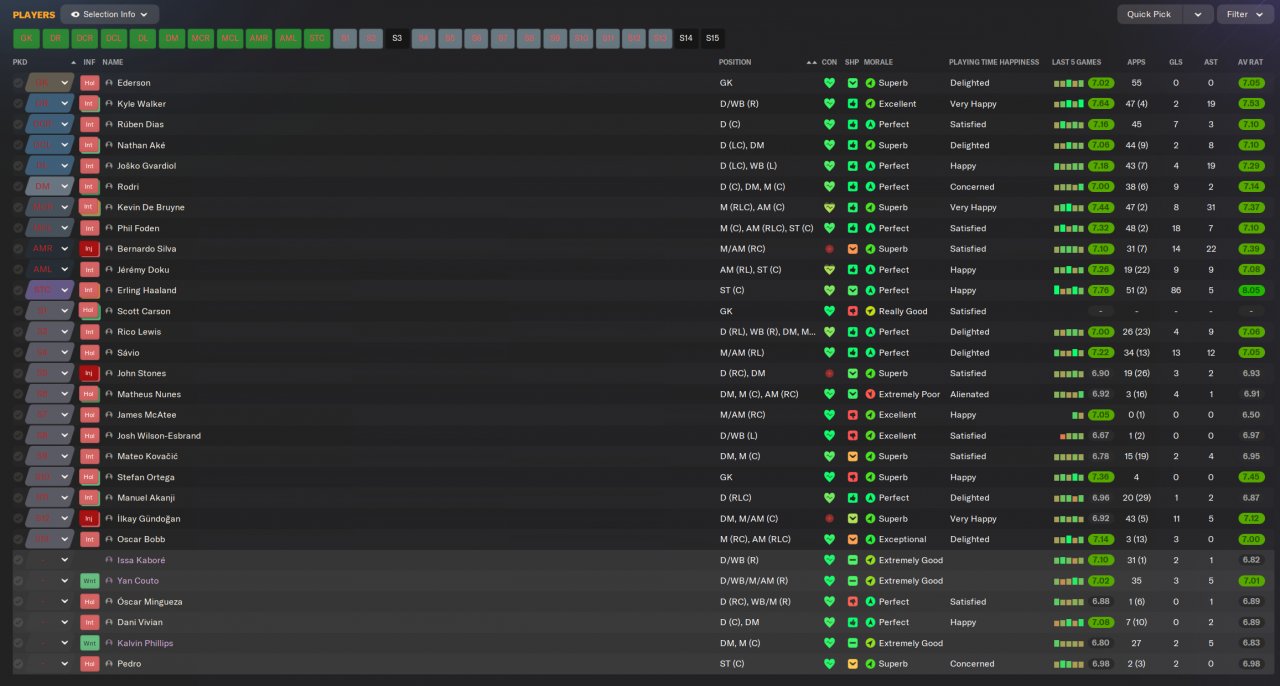Viewport: 1280px width, 686px height.
Task: Click the red sharpness icon for Scott Carson
Action: point(853,311)
